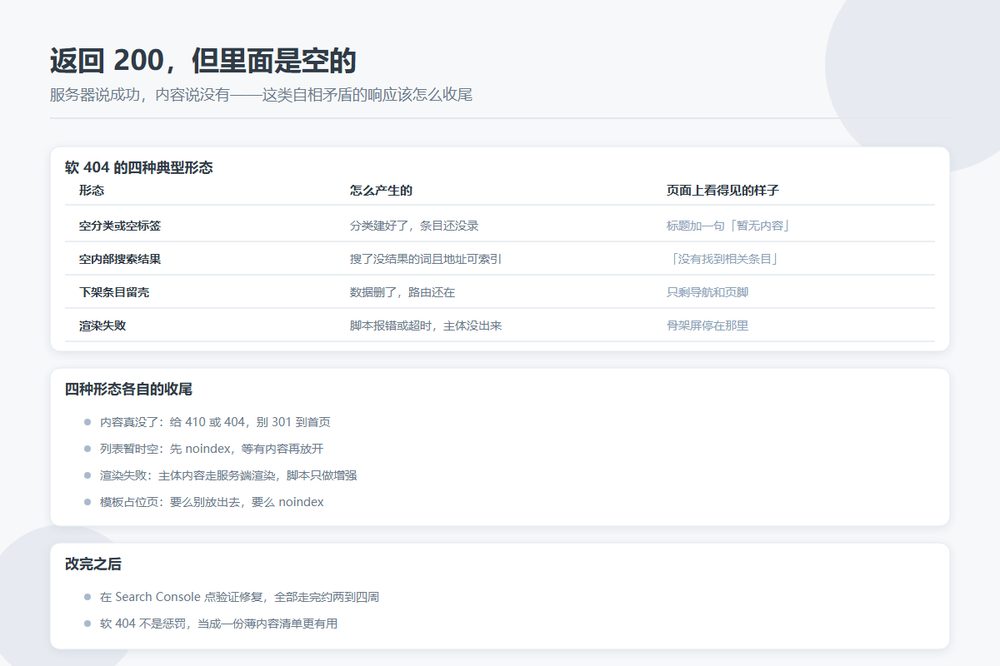Select the cell 空内部搜索结果
Image resolution: width=1000 pixels, height=666 pixels.
tap(120, 259)
